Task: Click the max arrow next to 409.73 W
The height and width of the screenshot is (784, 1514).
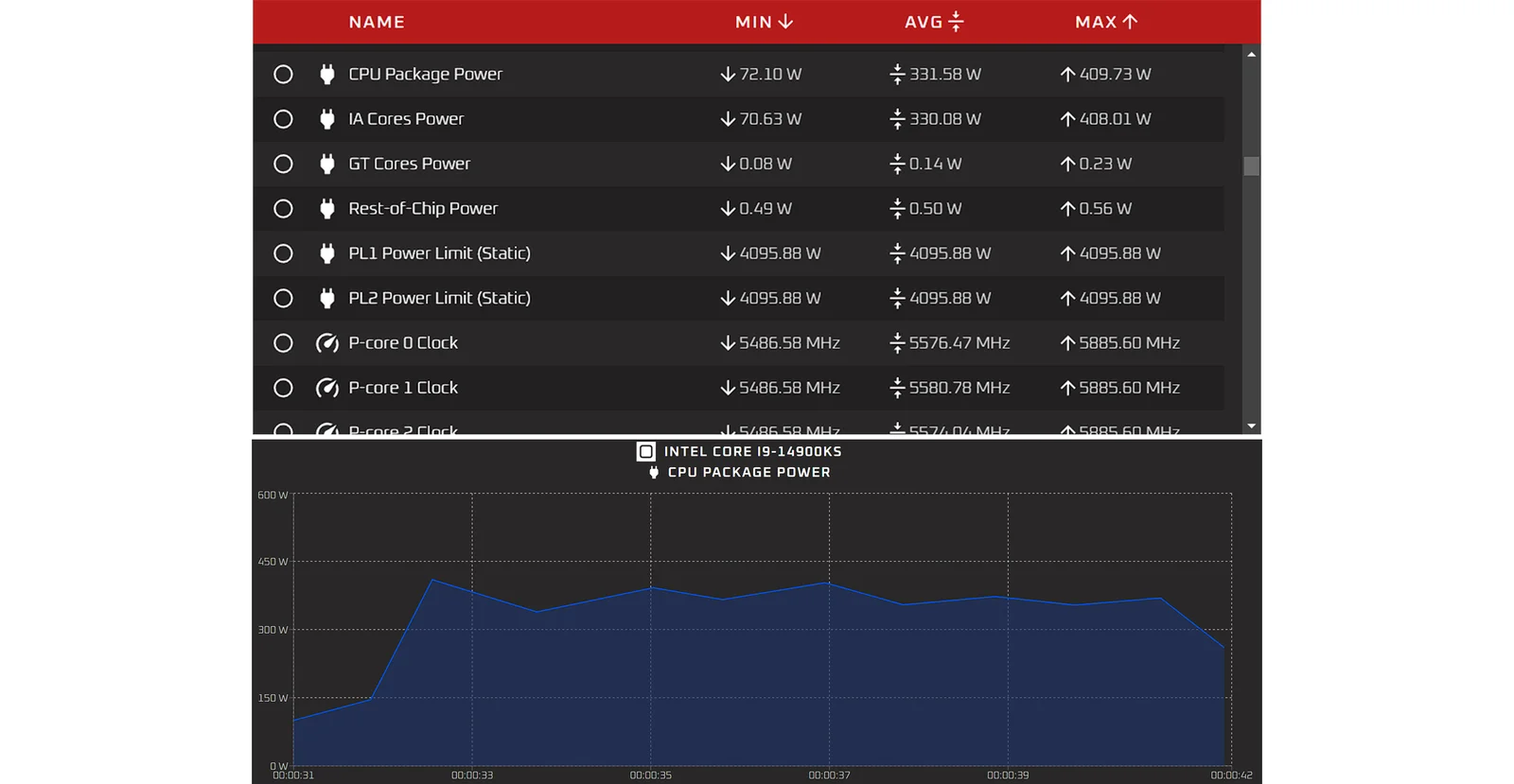Action: pos(1067,74)
